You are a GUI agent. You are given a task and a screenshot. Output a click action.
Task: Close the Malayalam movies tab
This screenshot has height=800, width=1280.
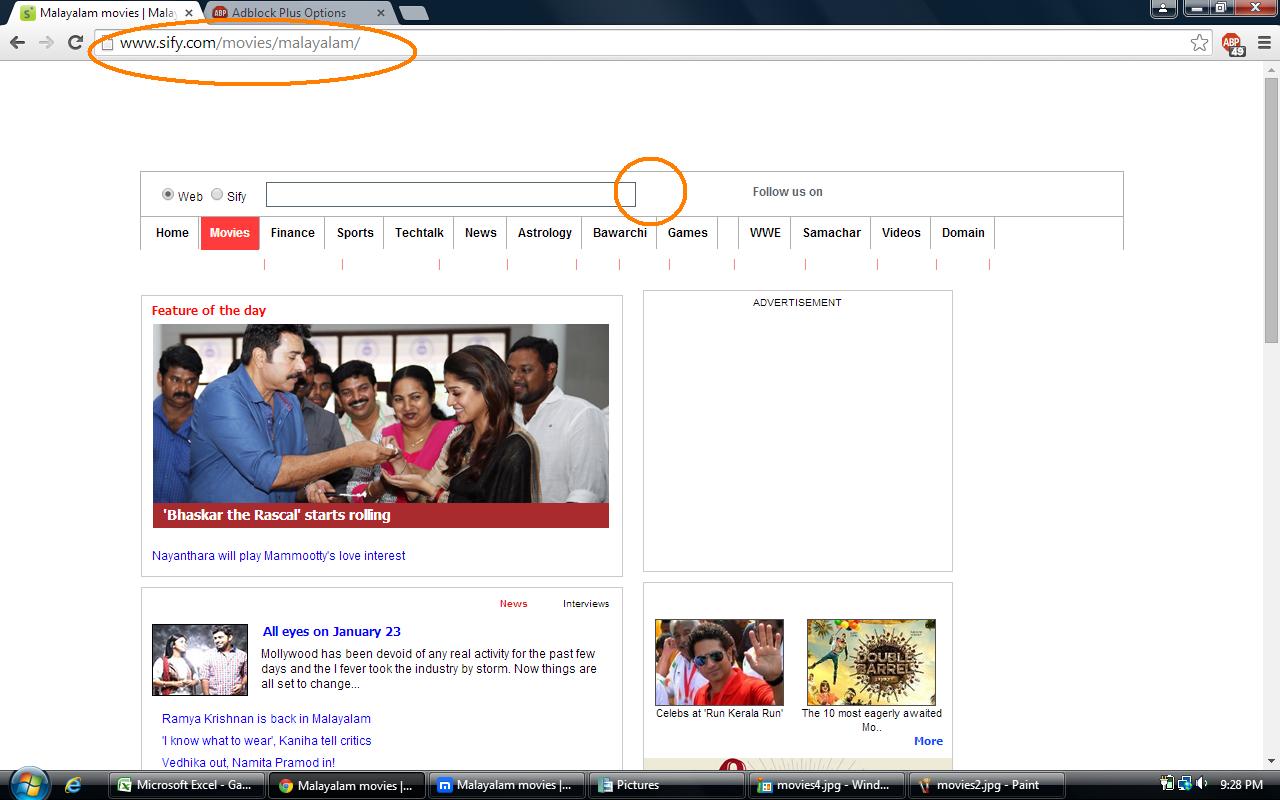189,13
